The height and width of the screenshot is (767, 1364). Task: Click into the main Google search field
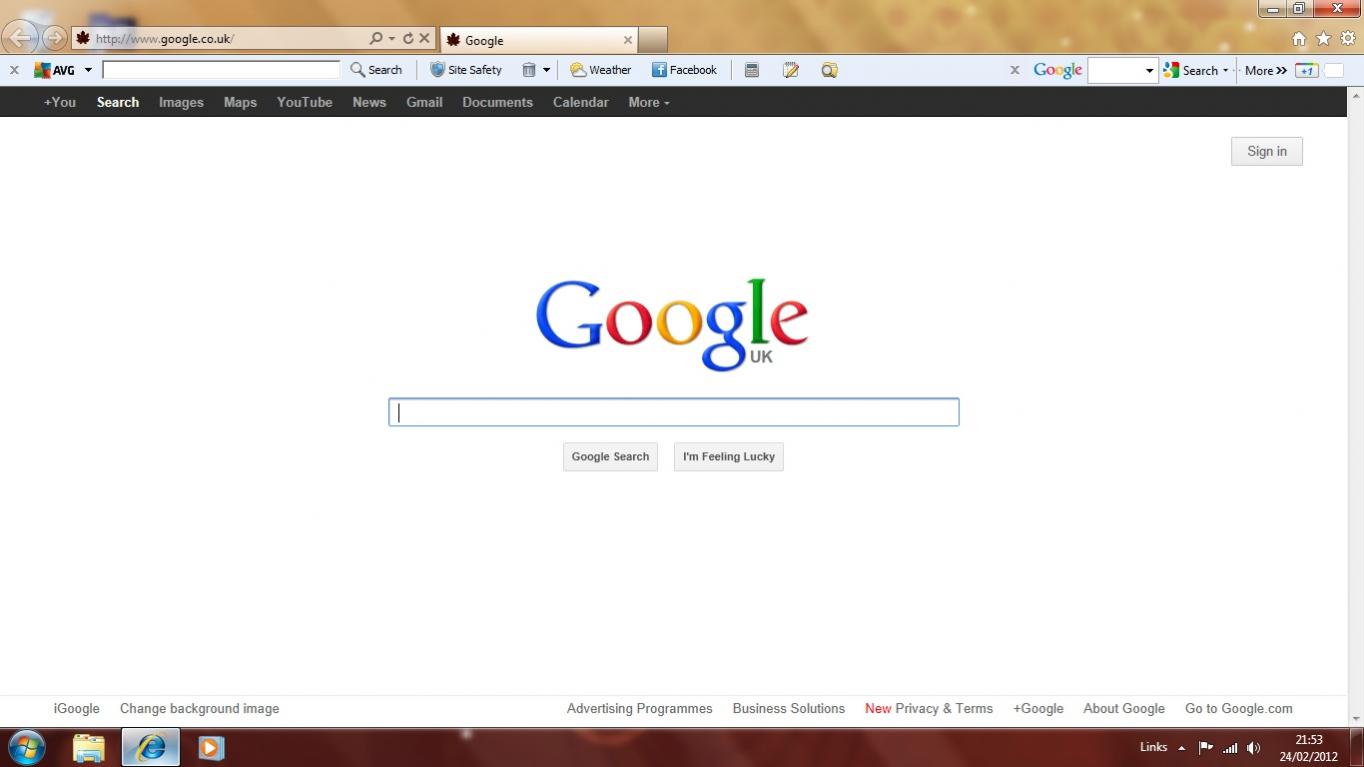coord(673,412)
